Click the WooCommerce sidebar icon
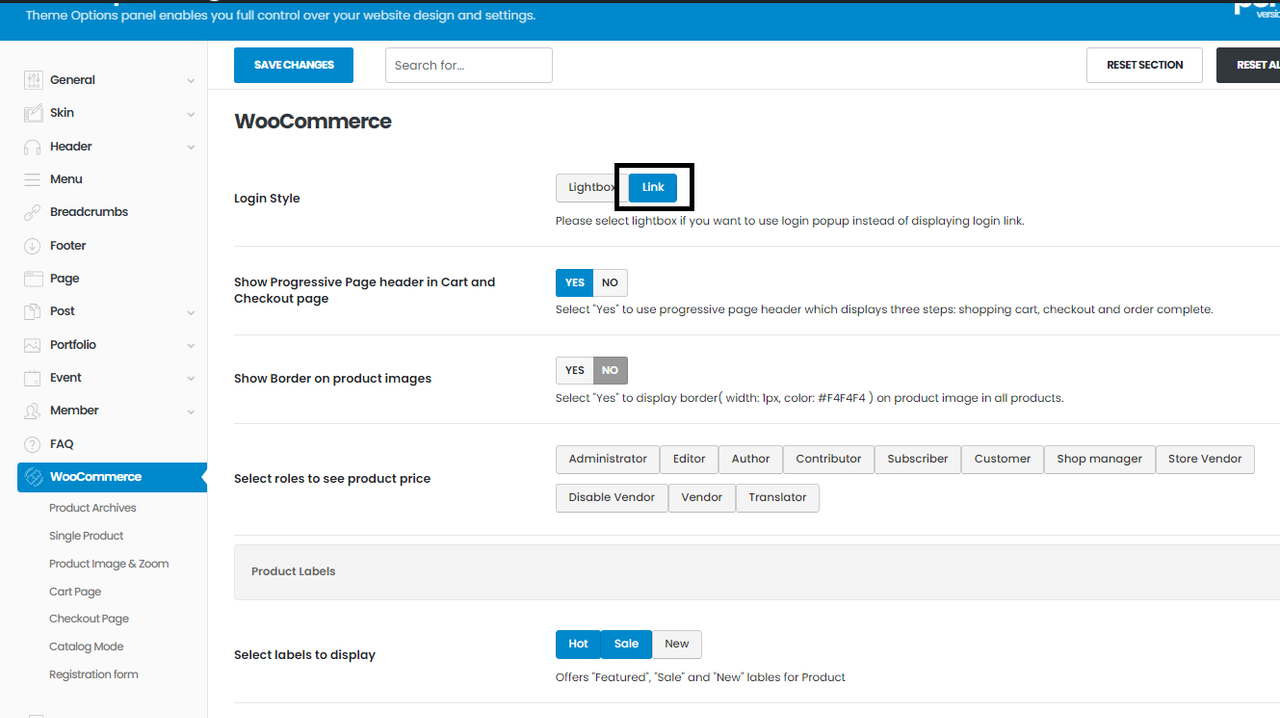This screenshot has height=718, width=1280. point(33,477)
